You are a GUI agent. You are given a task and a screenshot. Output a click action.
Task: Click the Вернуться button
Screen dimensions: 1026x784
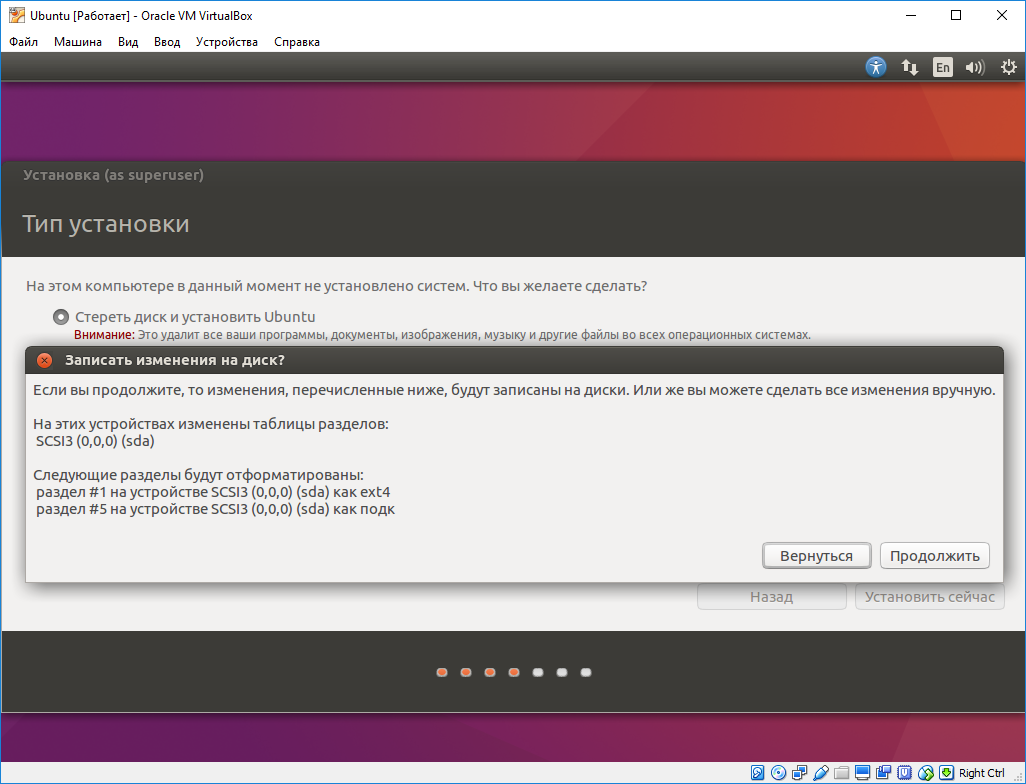(x=816, y=556)
